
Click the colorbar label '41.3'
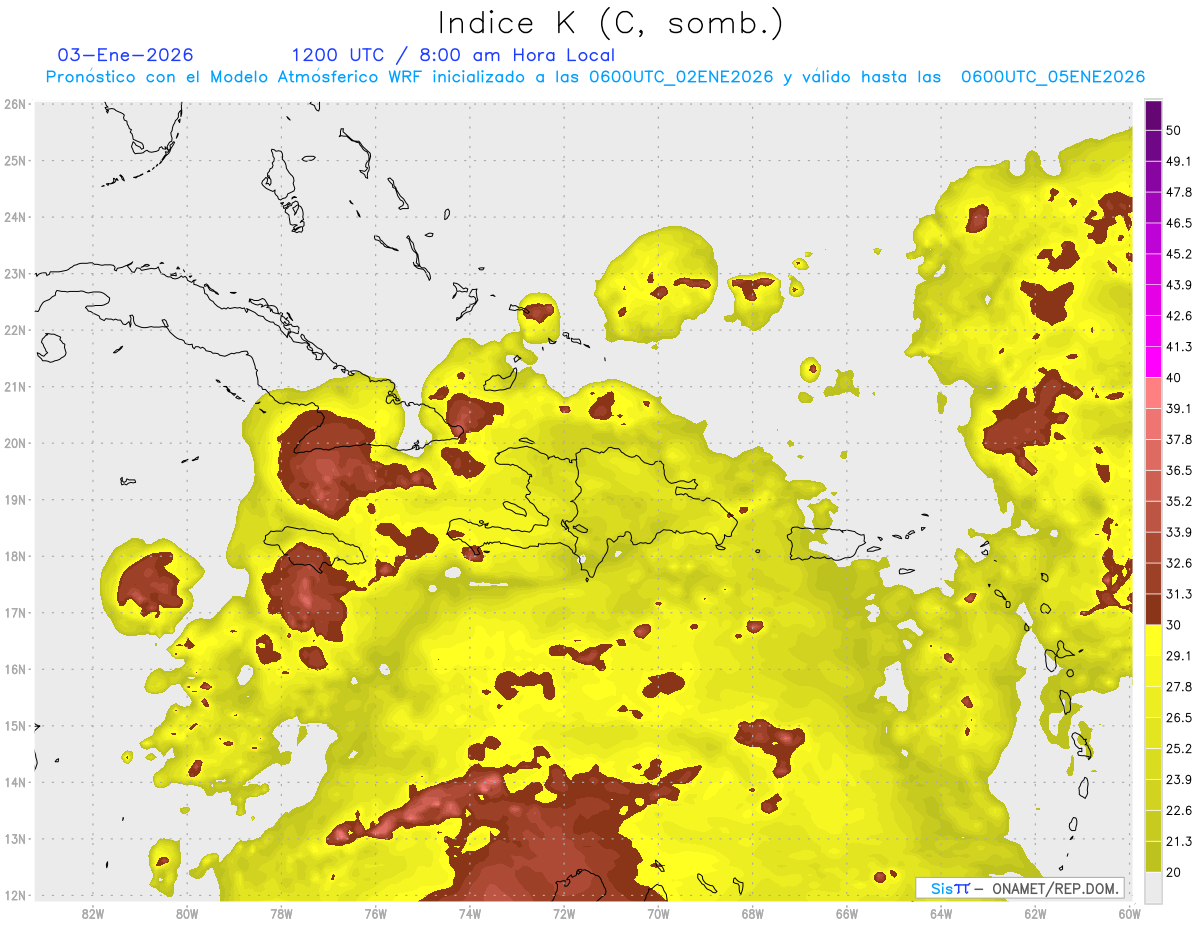pos(1178,347)
